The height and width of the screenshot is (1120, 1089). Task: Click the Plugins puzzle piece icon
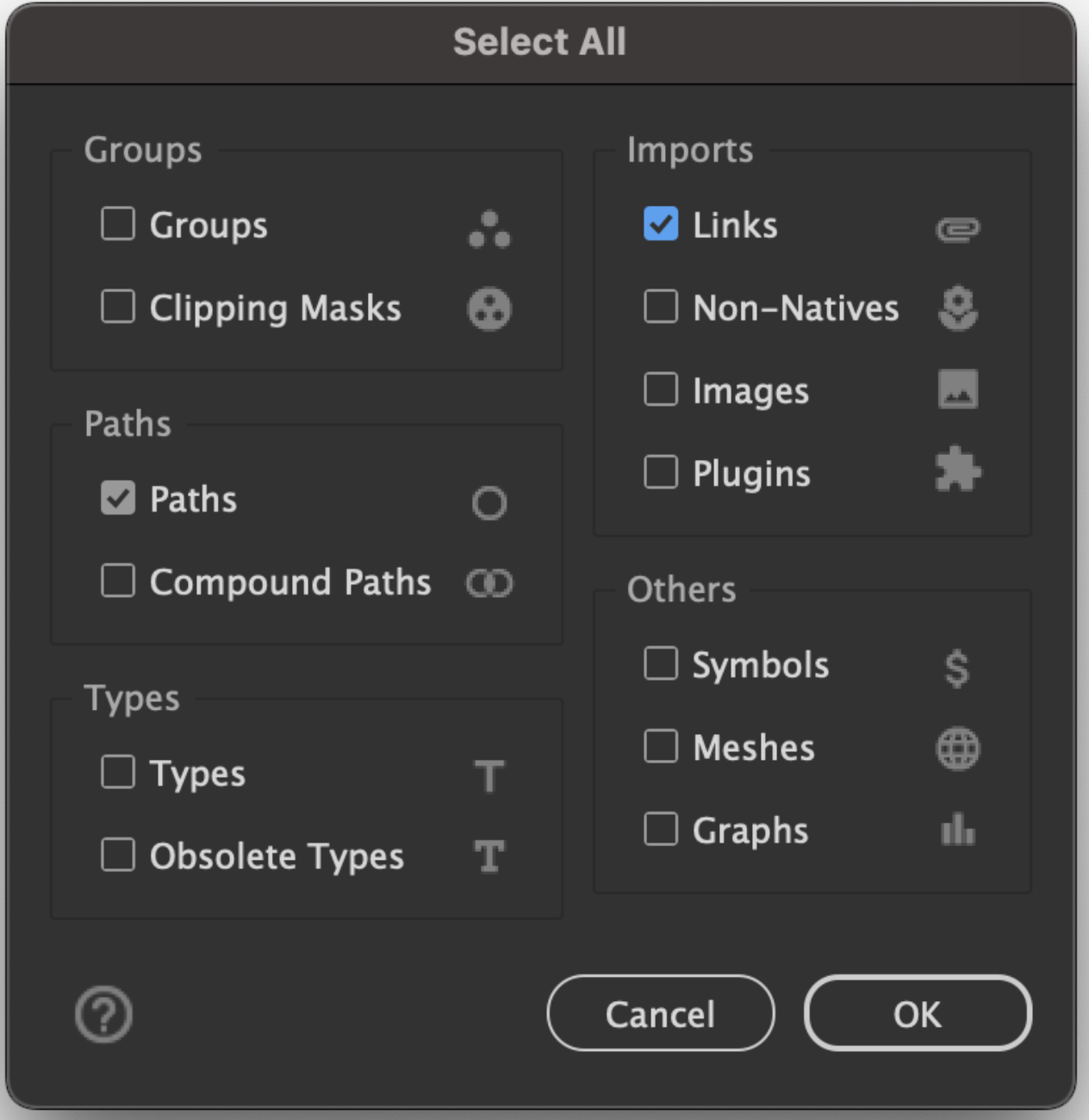click(957, 471)
